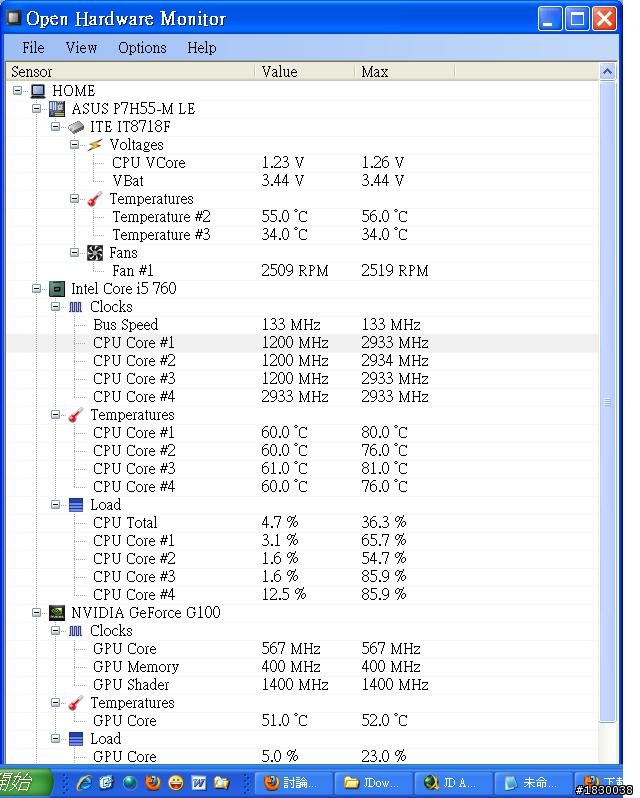This screenshot has width=640, height=798.
Task: Click the ASUS P7H55-M LE motherboard icon
Action: pos(56,109)
